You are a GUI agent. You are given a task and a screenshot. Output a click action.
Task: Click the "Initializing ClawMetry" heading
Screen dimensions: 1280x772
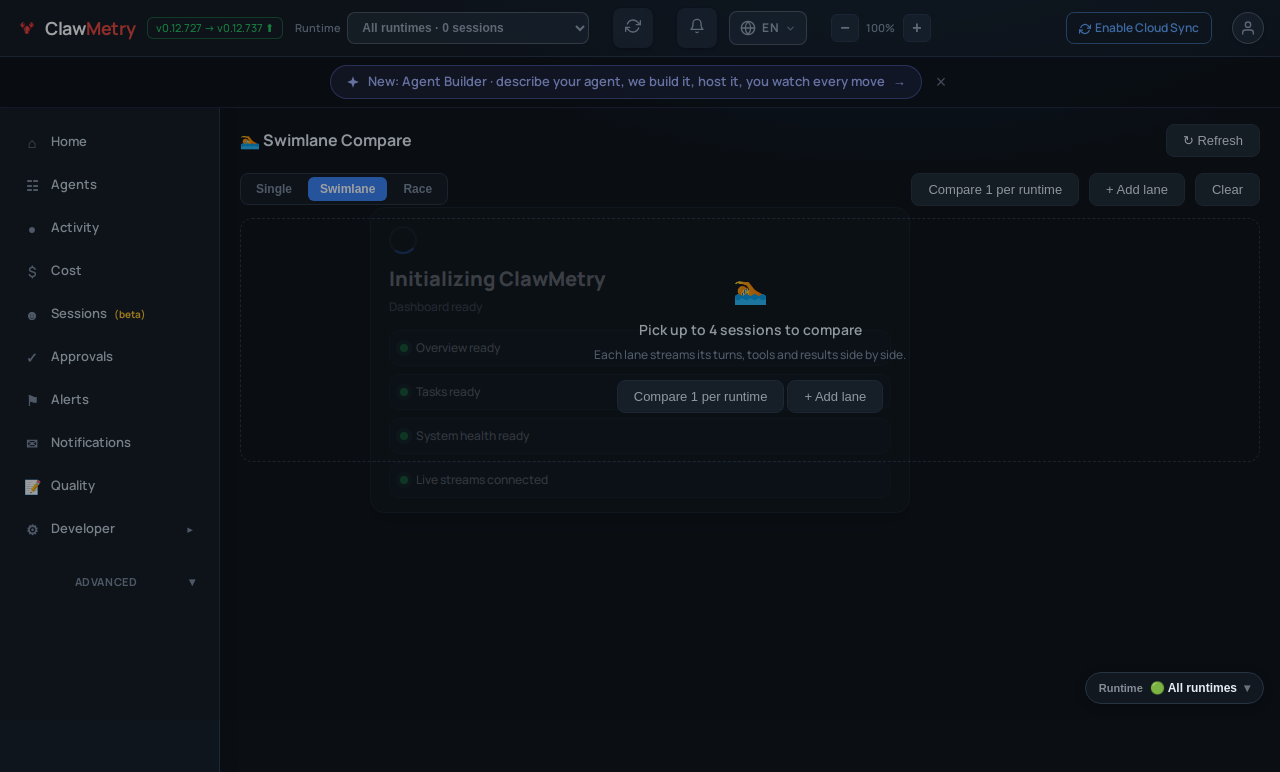coord(497,279)
